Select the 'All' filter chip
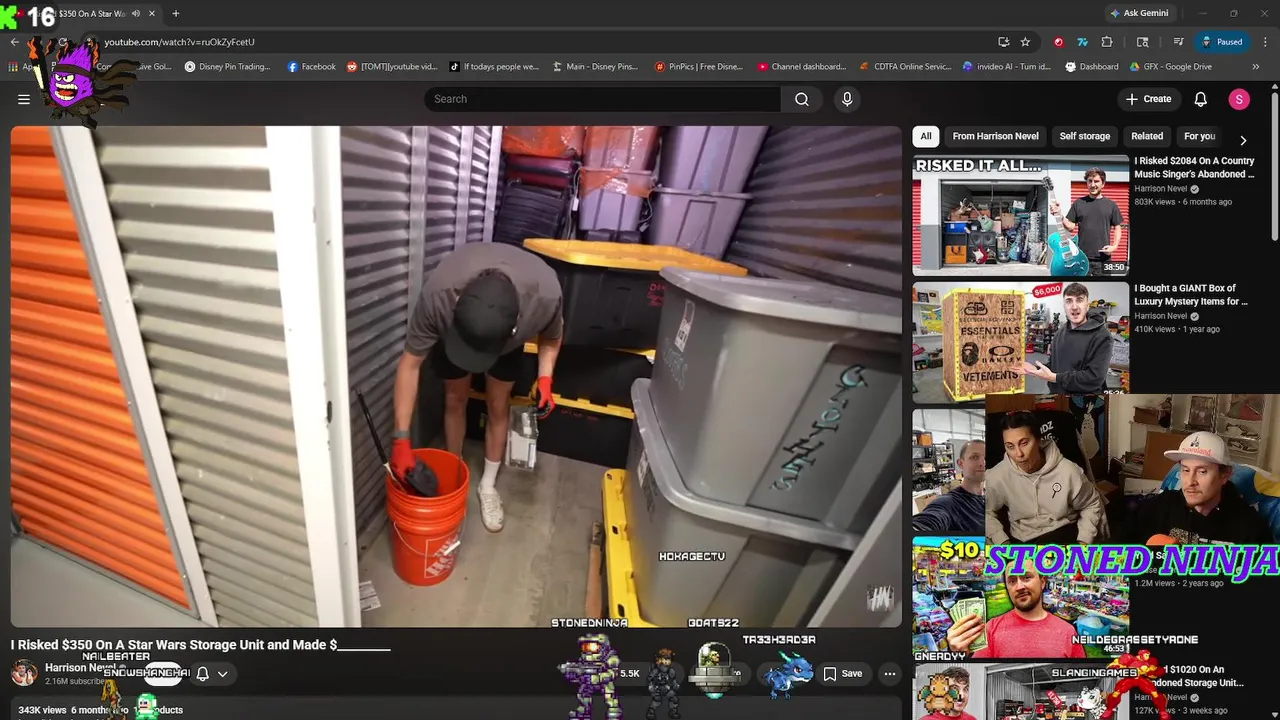This screenshot has height=720, width=1280. [926, 136]
